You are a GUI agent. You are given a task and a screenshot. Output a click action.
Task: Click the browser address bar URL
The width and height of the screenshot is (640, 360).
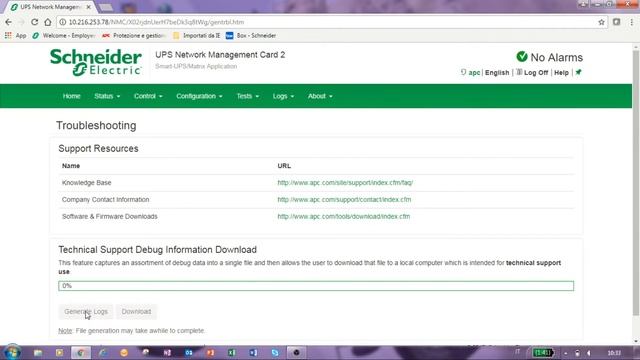click(156, 22)
